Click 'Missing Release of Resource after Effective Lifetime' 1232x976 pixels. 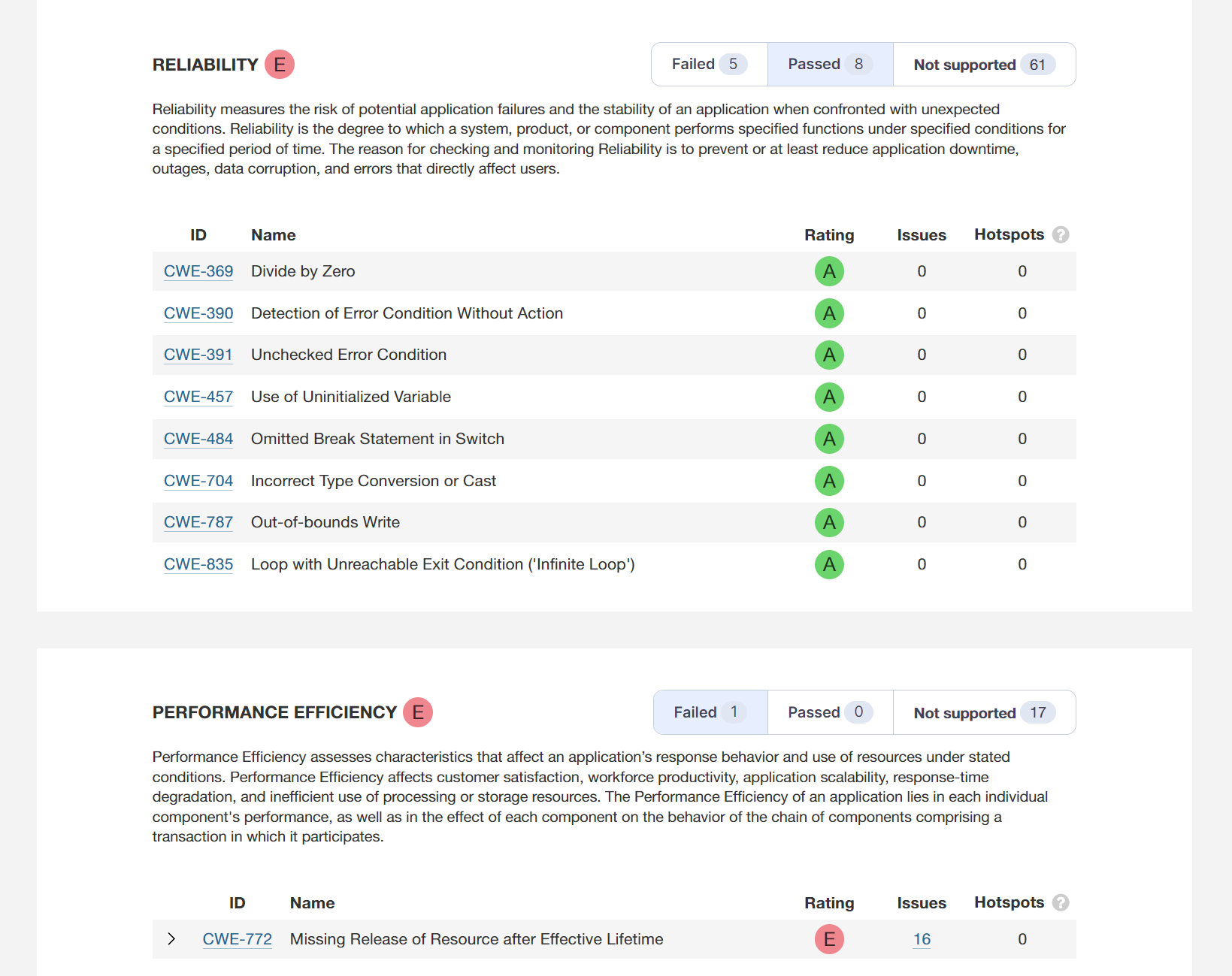(x=477, y=939)
